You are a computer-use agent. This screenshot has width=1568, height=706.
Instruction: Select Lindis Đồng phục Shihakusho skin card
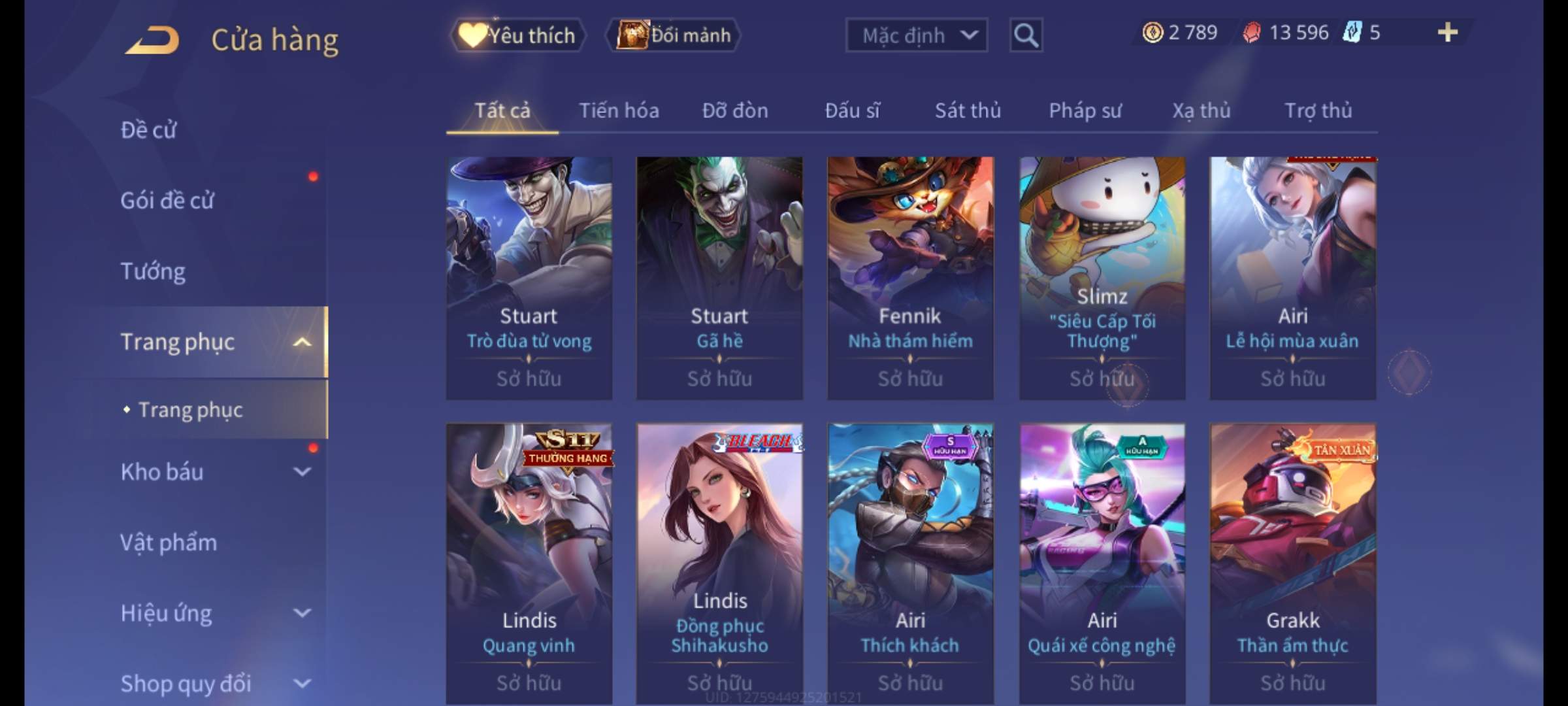[x=719, y=563]
